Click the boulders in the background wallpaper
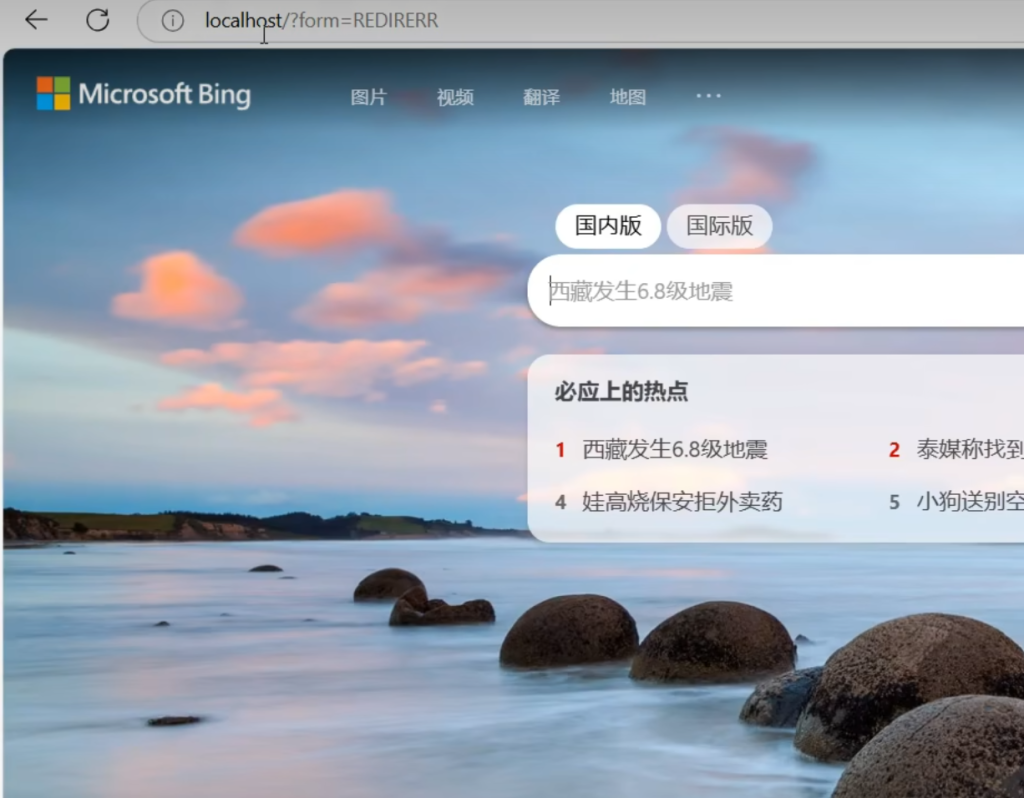Screen dimensions: 1024x798 [712, 640]
